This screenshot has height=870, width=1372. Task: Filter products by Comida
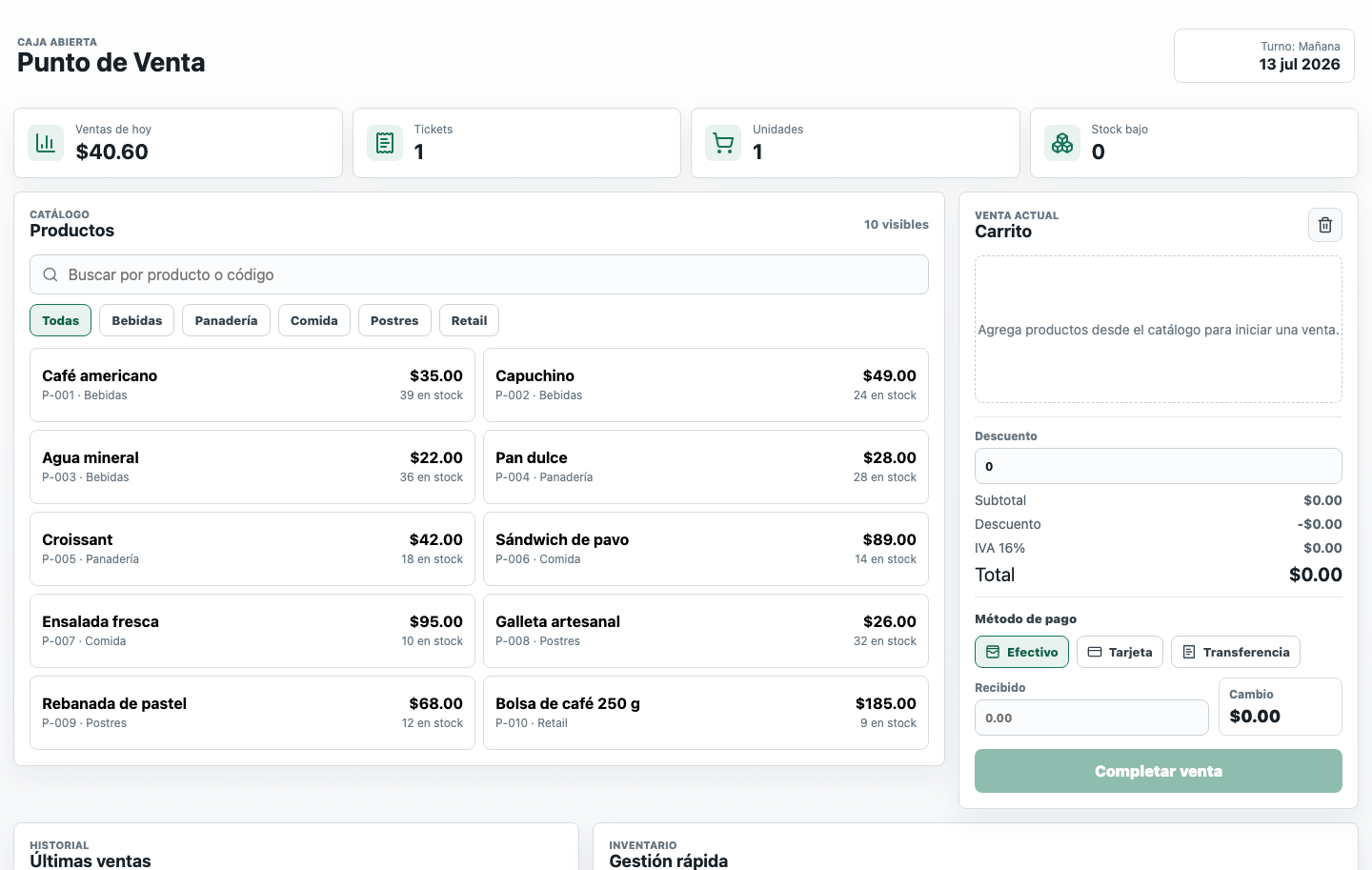313,320
